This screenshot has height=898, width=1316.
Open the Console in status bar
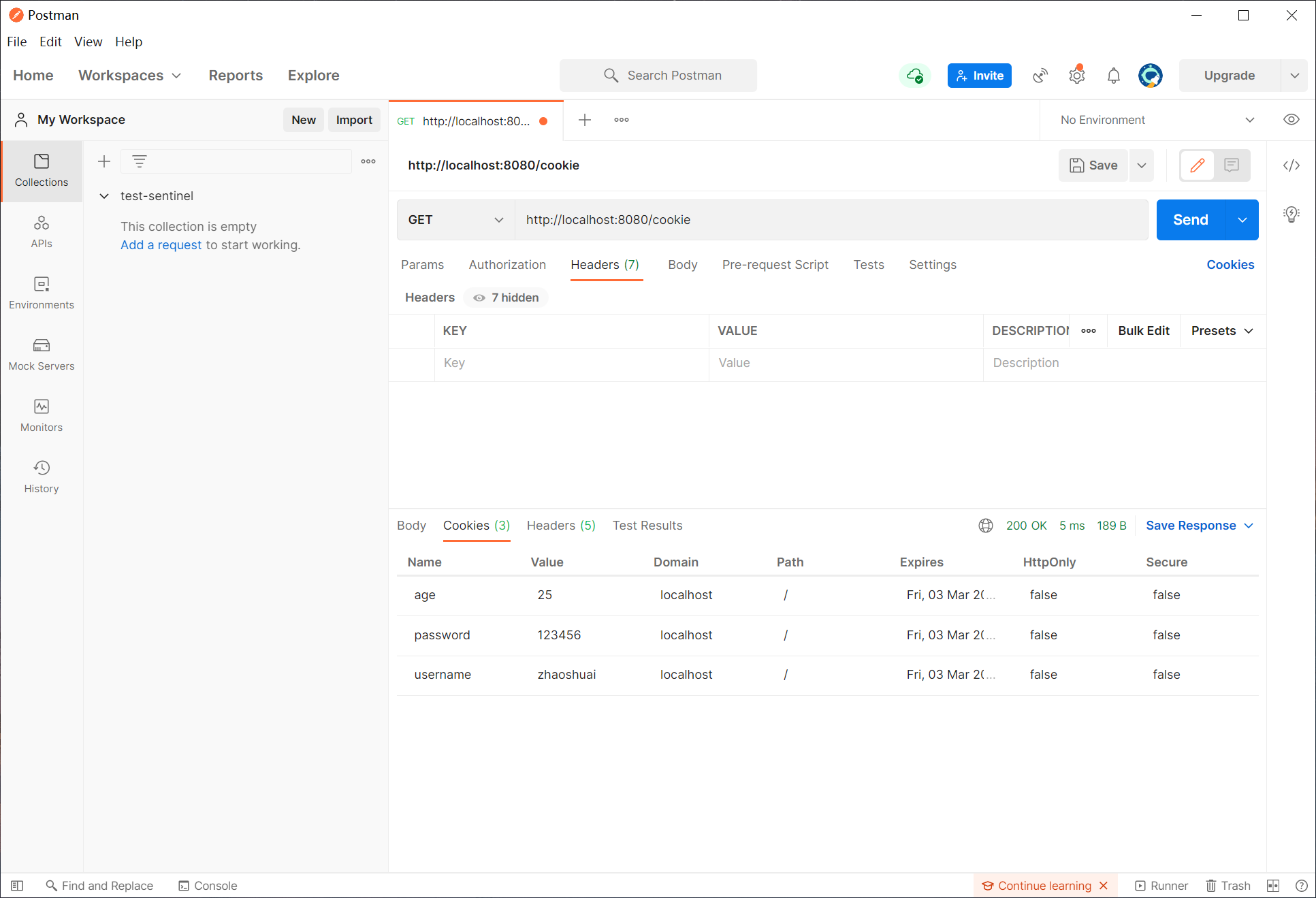208,886
